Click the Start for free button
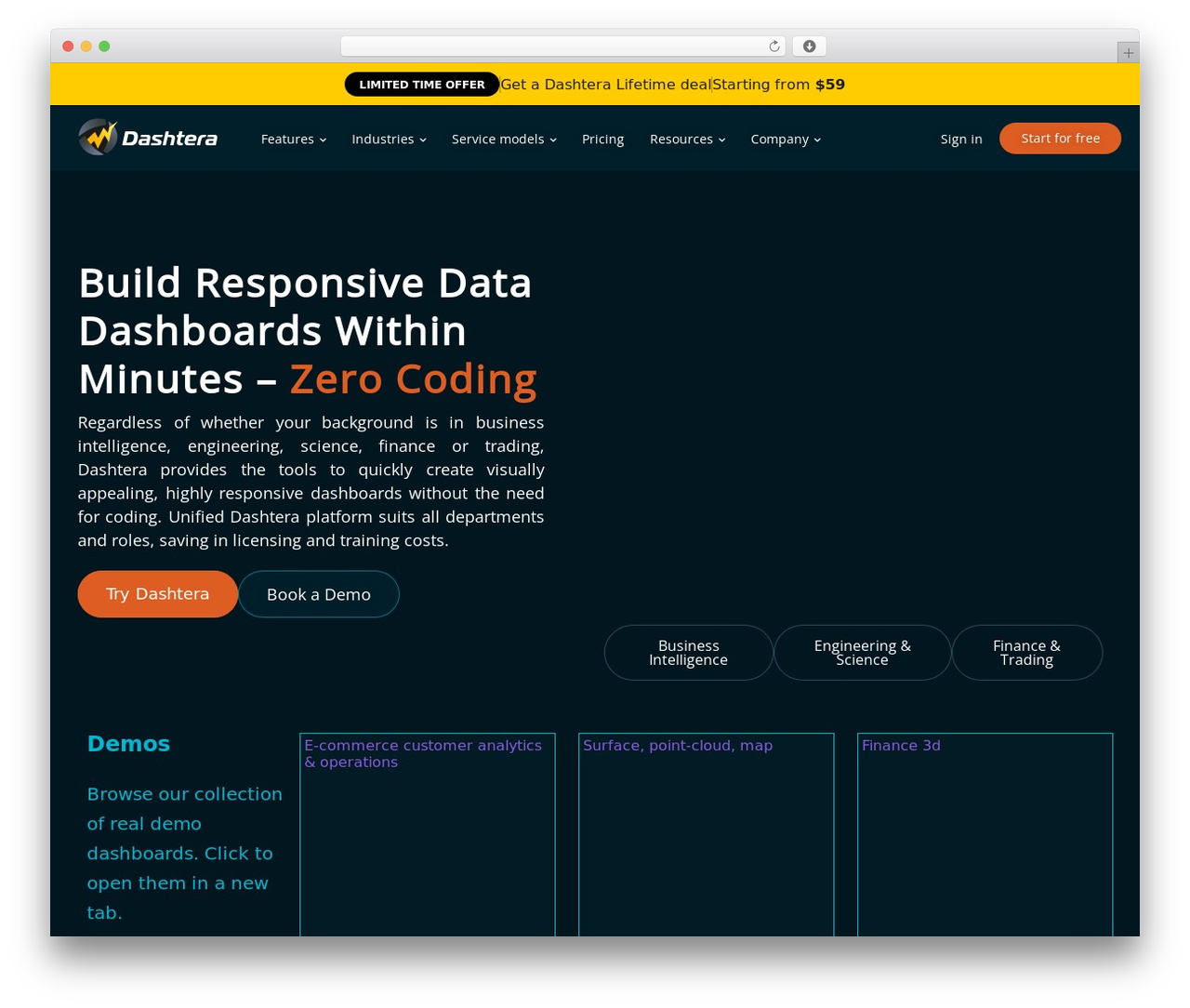The image size is (1190, 1008). 1061,139
